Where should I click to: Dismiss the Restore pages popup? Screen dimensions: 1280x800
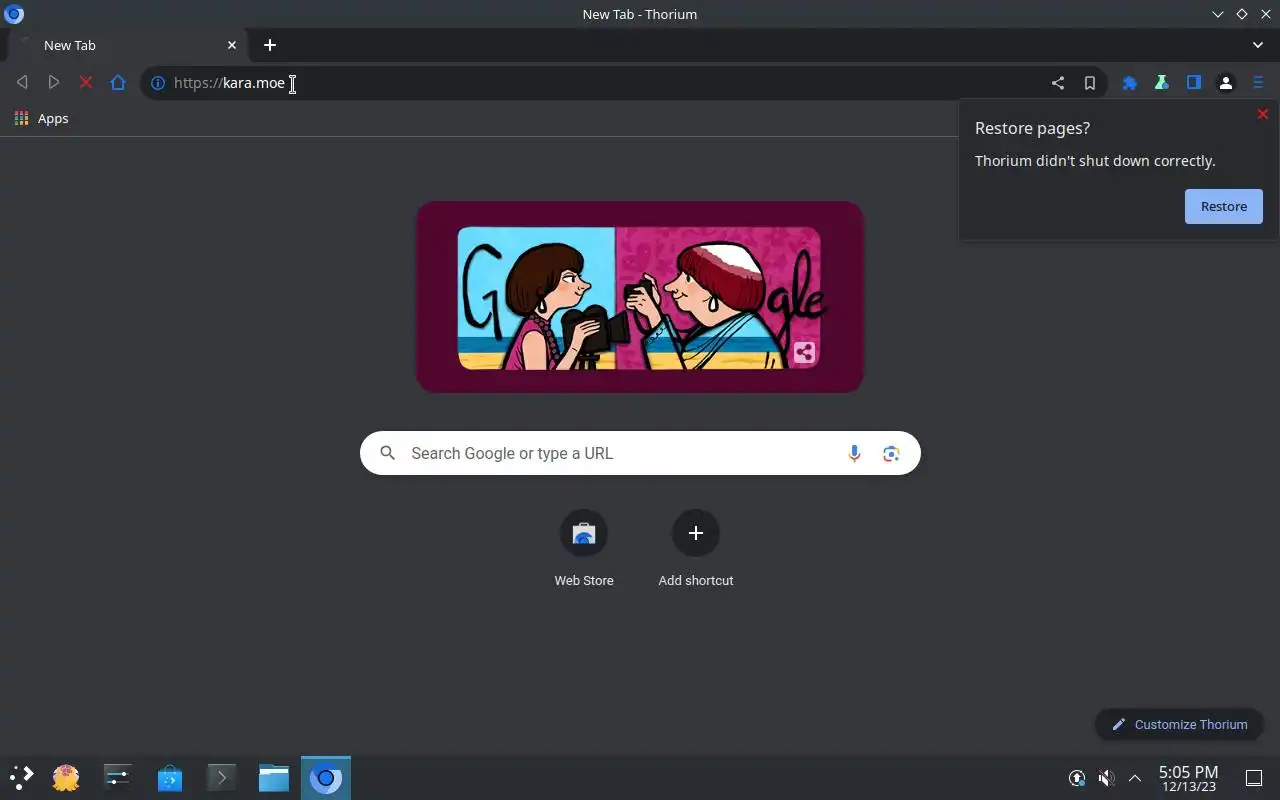pyautogui.click(x=1263, y=114)
